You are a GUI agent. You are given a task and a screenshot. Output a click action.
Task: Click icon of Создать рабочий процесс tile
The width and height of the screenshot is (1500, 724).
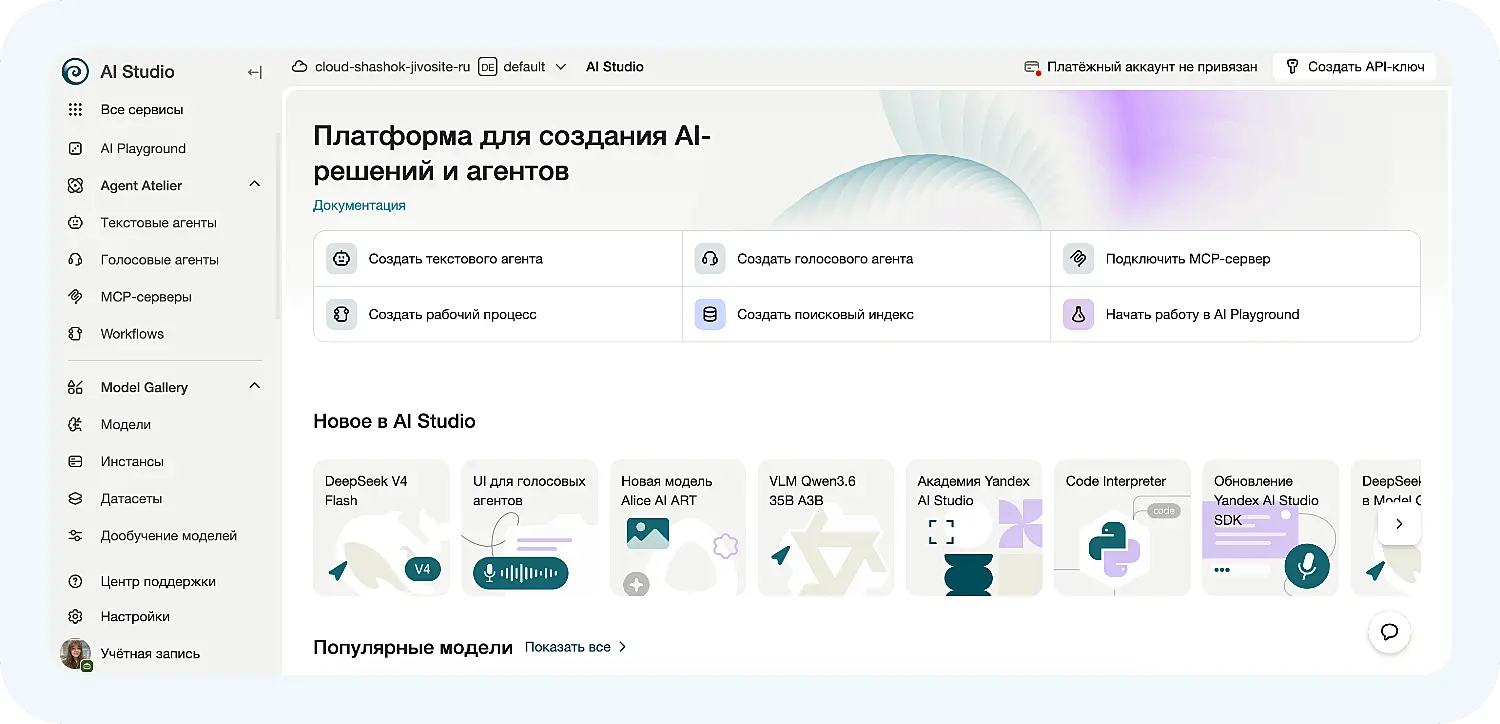342,314
